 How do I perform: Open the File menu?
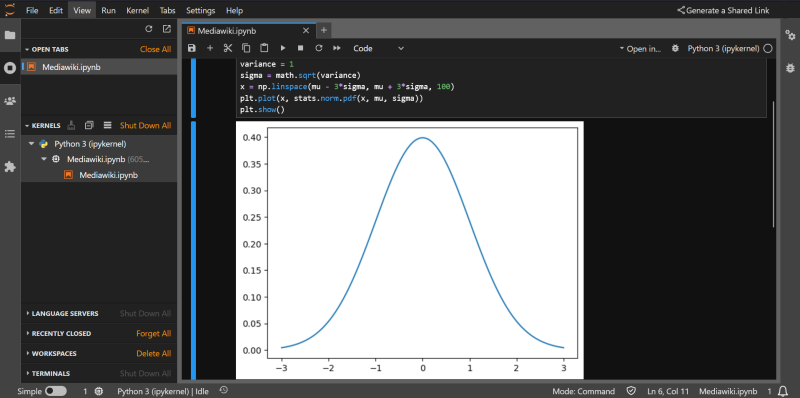click(32, 10)
